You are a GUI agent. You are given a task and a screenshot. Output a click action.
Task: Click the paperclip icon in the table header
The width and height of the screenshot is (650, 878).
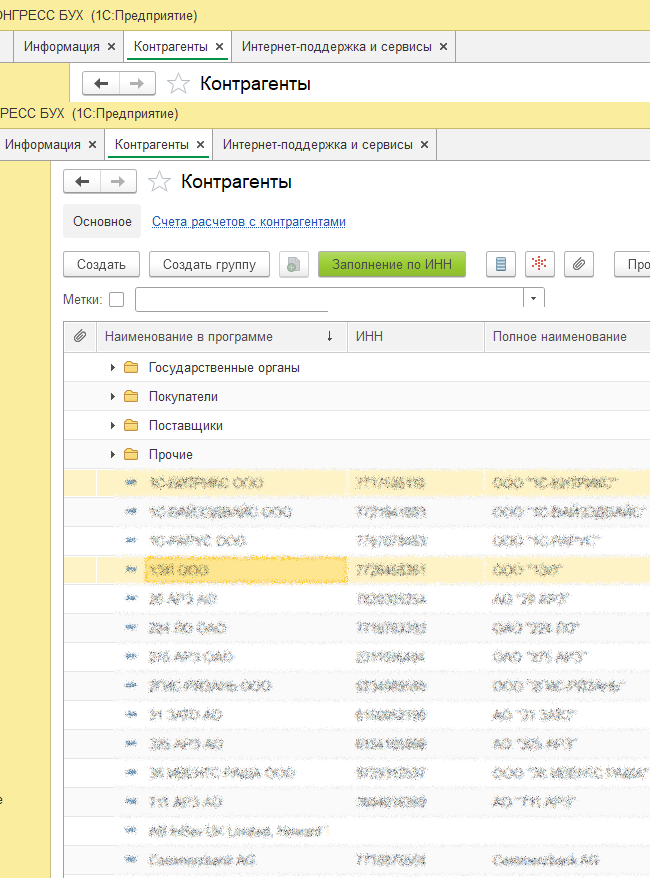pyautogui.click(x=80, y=337)
